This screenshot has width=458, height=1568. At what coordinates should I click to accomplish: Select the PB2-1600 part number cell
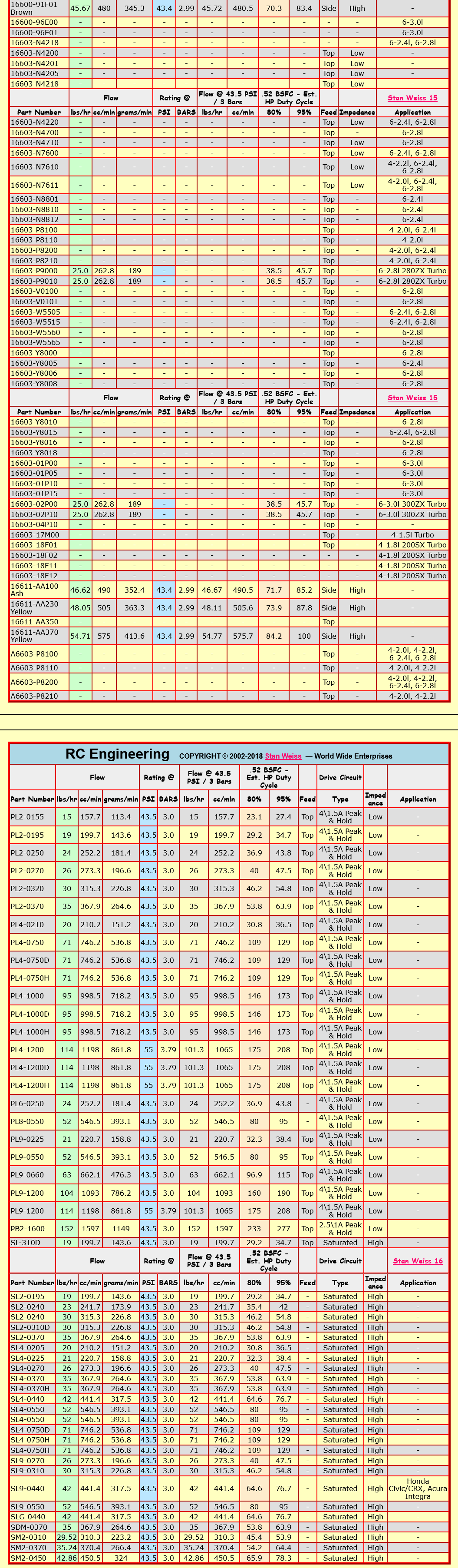pos(28,1228)
